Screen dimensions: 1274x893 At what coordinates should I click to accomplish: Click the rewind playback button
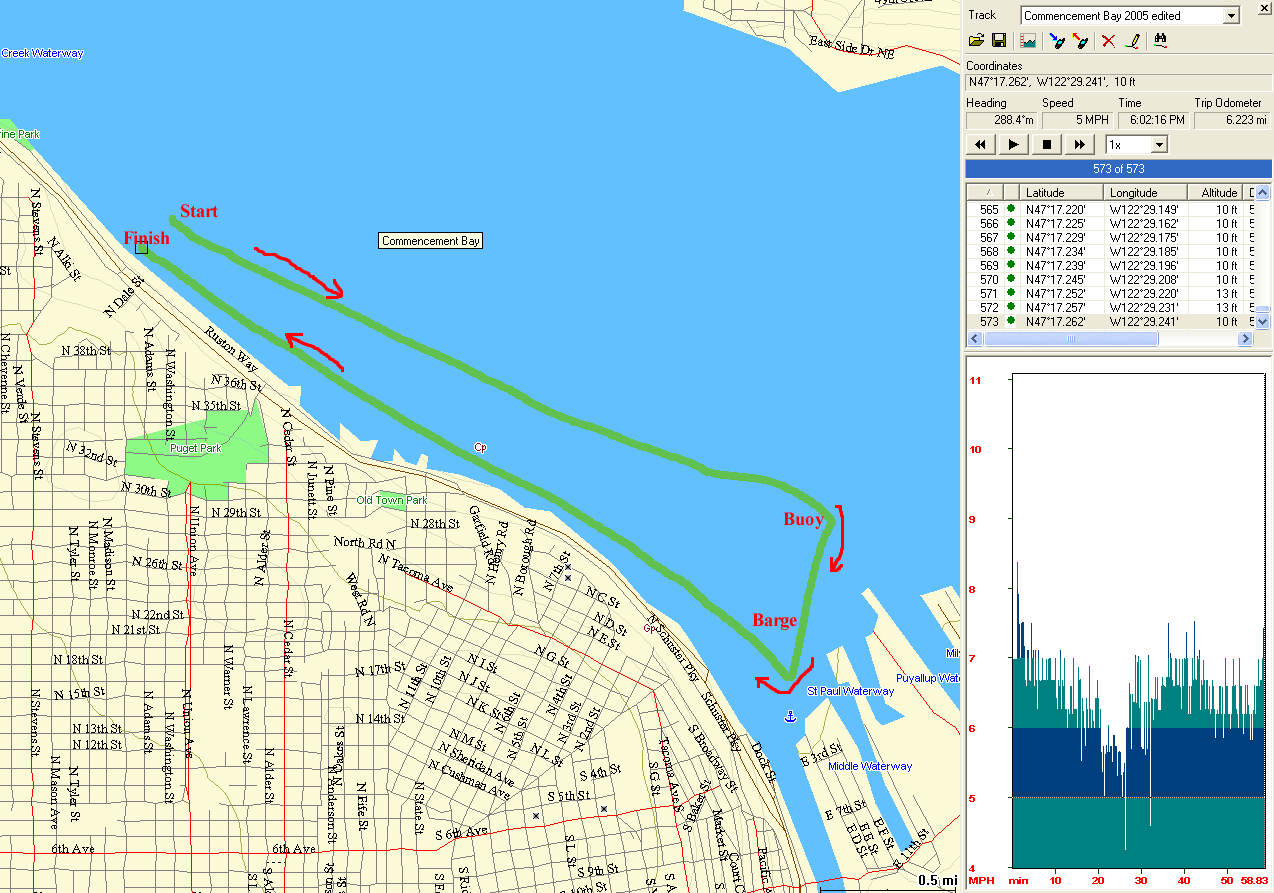pyautogui.click(x=980, y=145)
